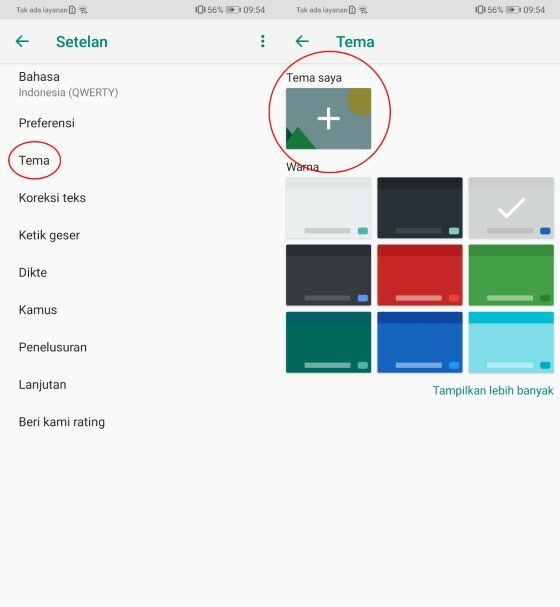Tap Tampilkan lebih banyak link
This screenshot has width=560, height=607.
pyautogui.click(x=493, y=391)
